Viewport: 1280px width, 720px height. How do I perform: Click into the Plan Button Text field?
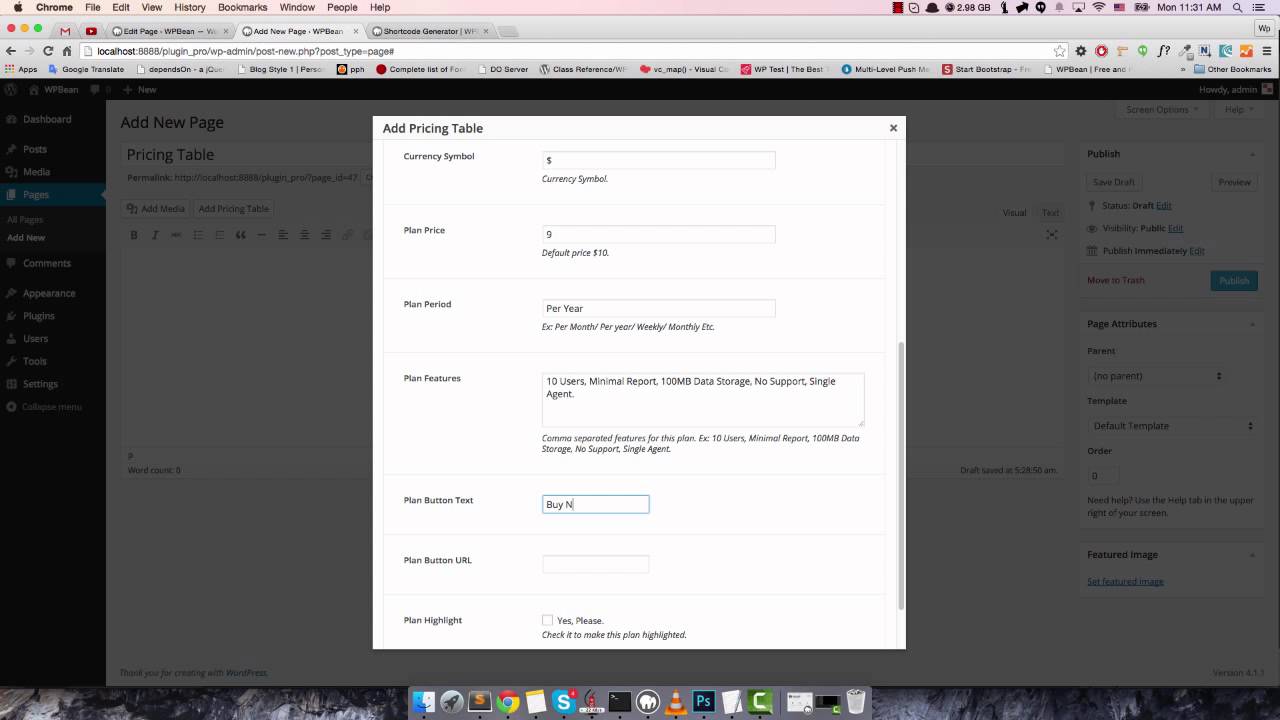[595, 504]
